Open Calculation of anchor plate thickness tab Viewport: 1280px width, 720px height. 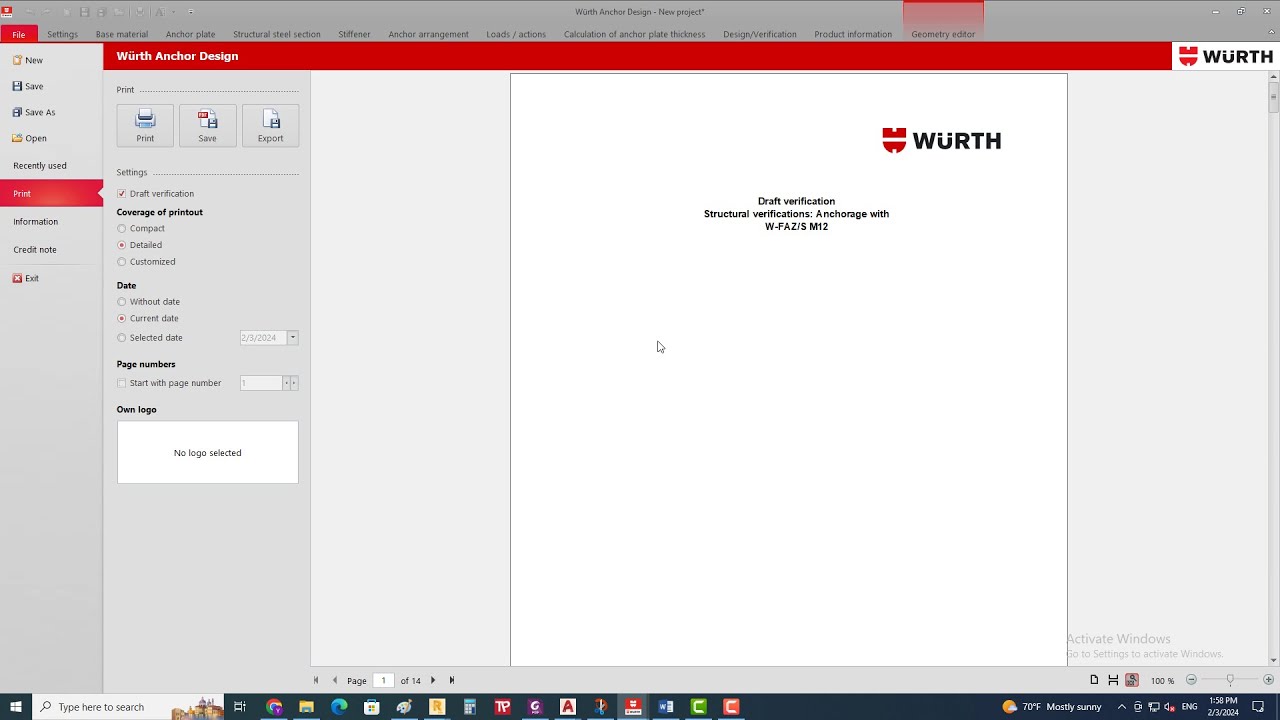pos(634,34)
